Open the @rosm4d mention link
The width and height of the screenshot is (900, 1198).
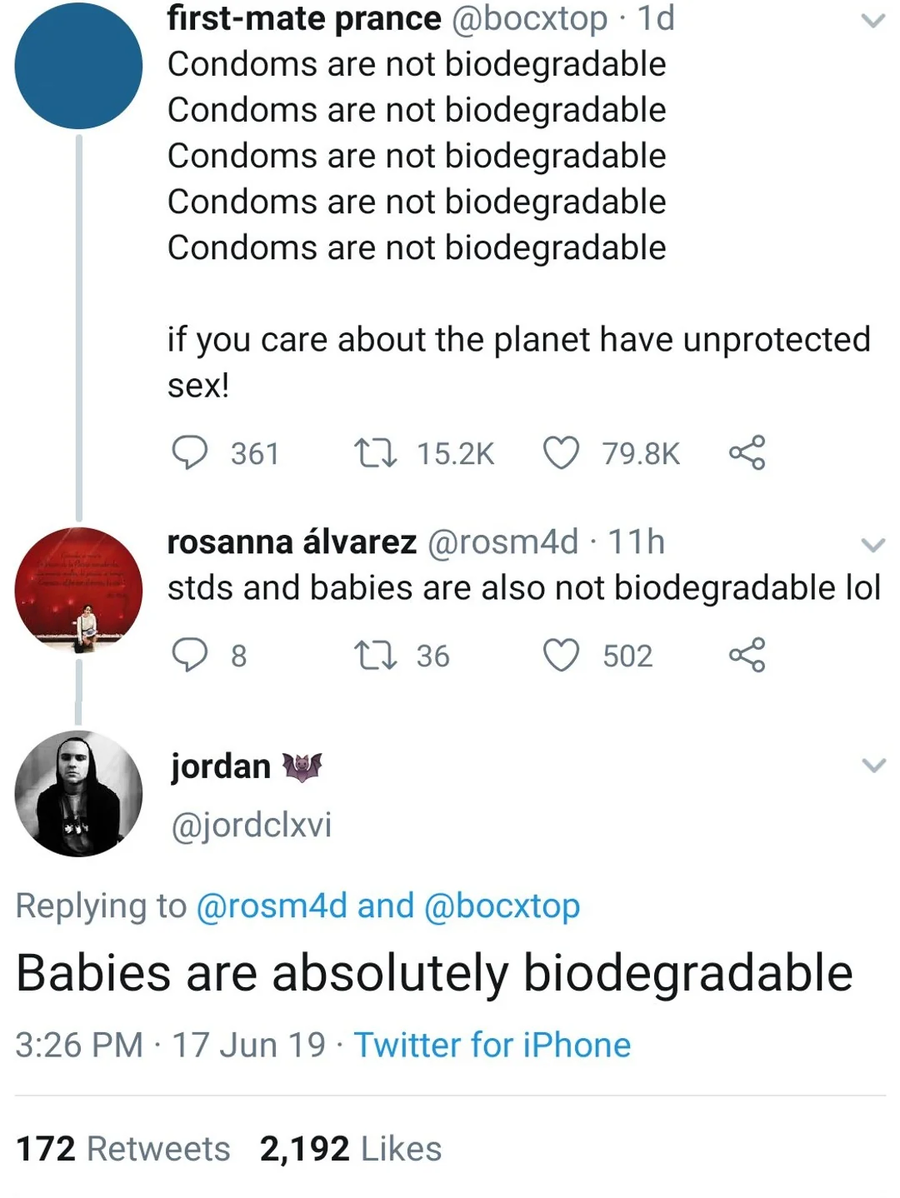272,905
